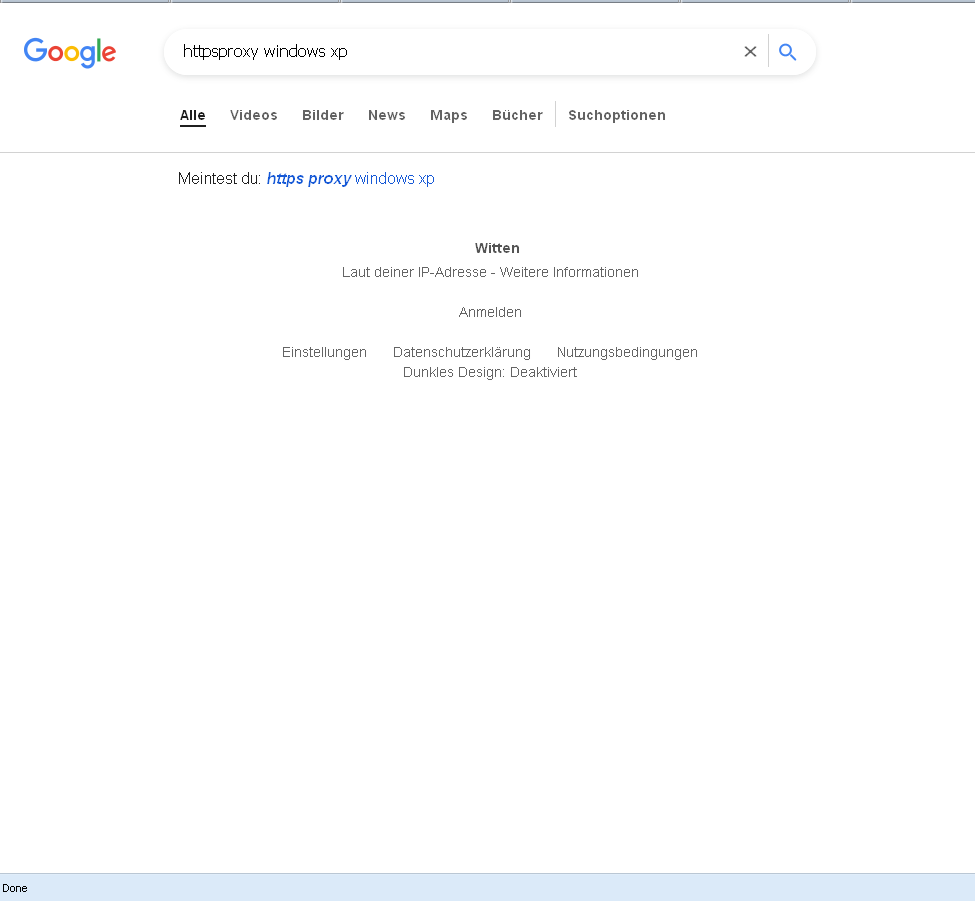The height and width of the screenshot is (901, 975).
Task: Open Weitere Informationen about the IP address location
Action: 569,272
